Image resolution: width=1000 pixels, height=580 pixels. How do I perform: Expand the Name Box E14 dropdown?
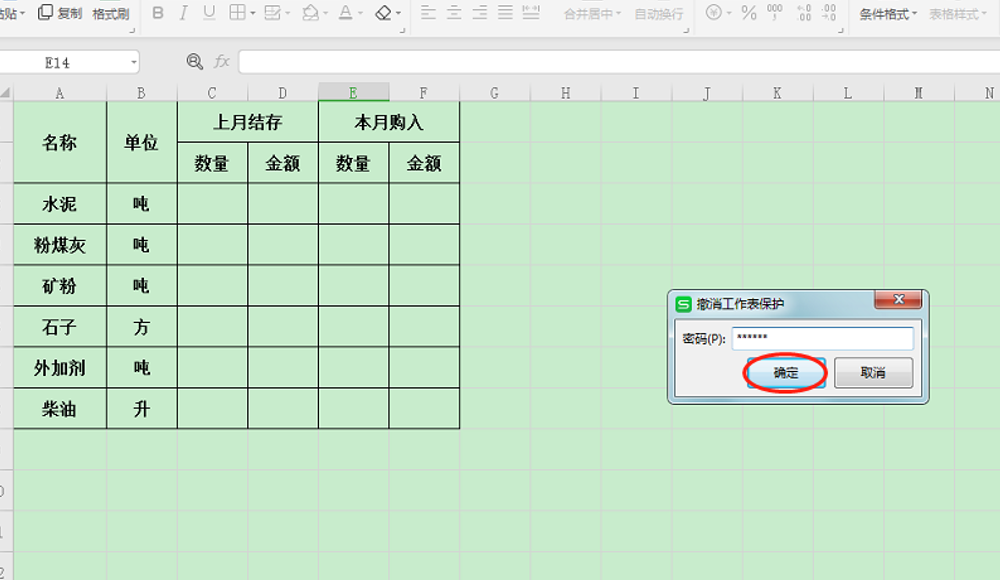[133, 63]
